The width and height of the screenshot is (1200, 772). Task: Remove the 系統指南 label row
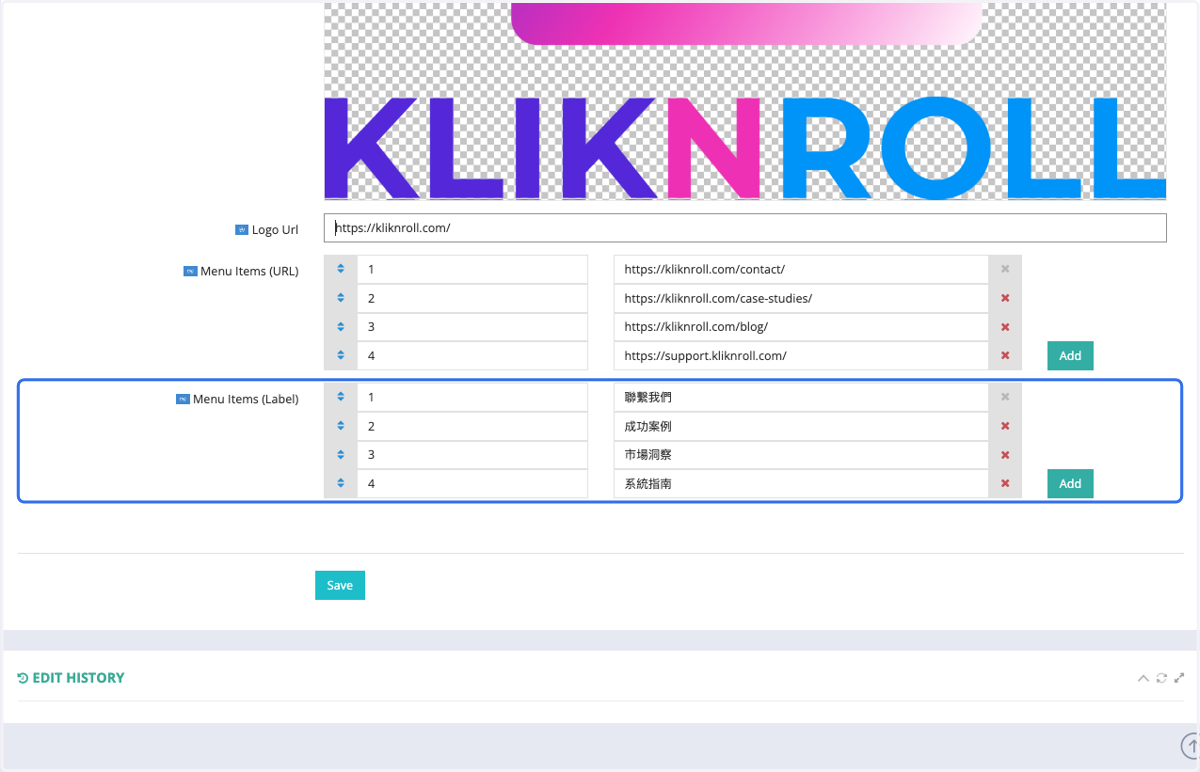tap(1005, 483)
